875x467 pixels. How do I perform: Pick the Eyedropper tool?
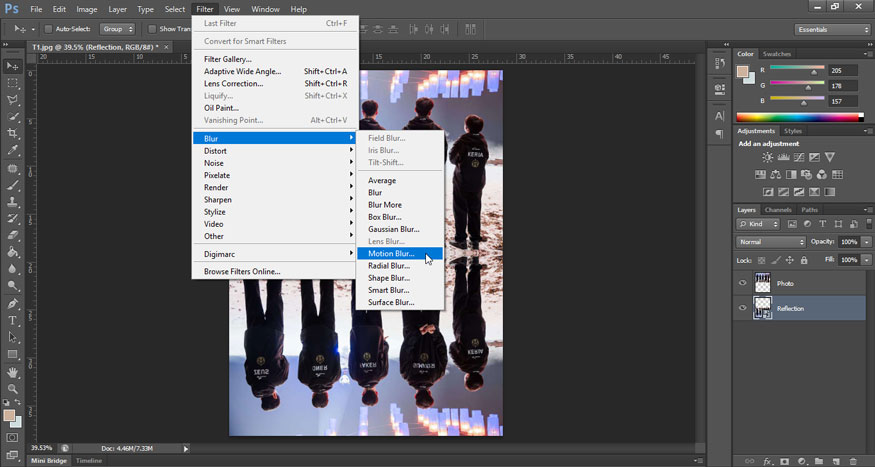click(13, 150)
